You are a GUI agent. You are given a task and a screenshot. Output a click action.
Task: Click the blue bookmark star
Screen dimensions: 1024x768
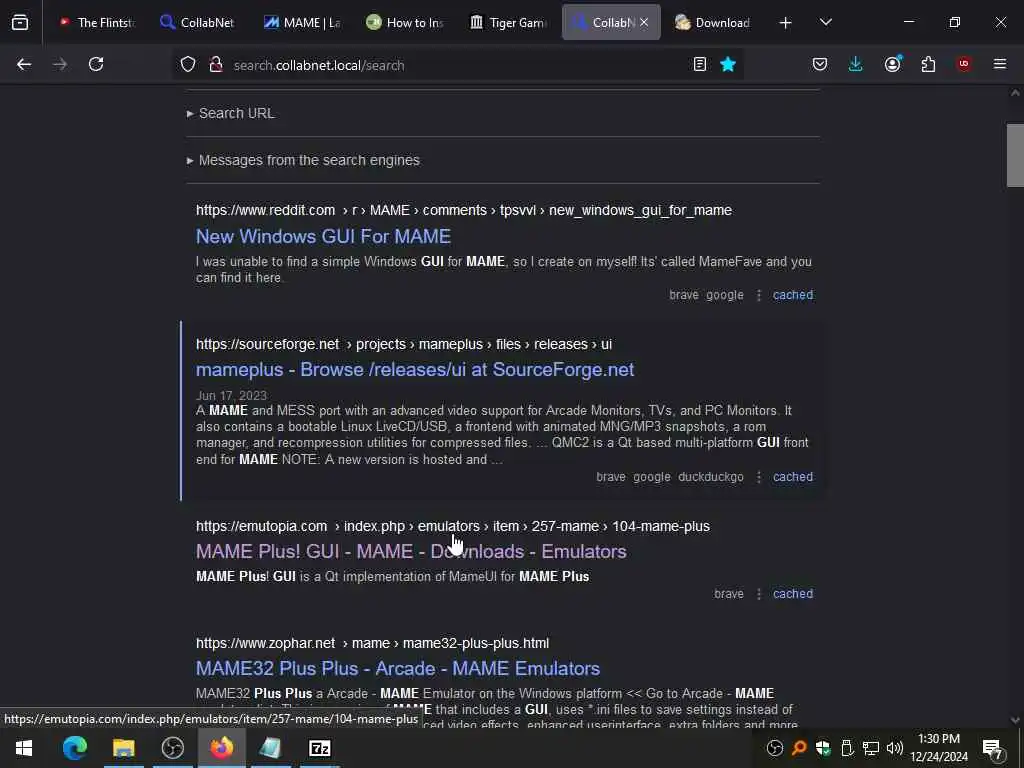click(x=728, y=64)
